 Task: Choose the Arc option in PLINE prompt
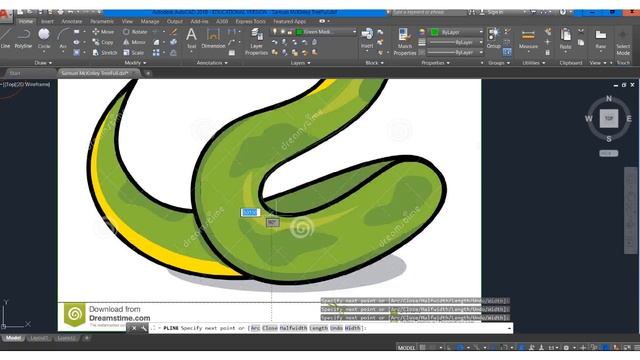255,328
